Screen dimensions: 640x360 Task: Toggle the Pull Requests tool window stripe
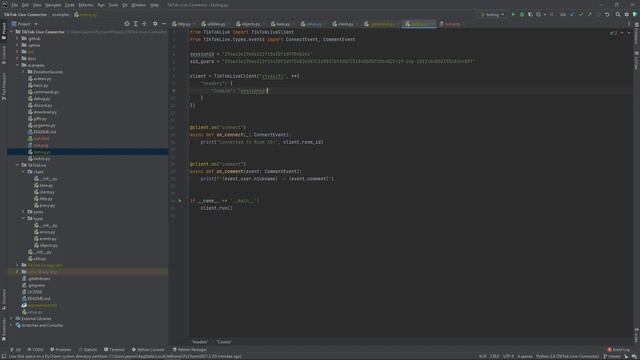click(x=4, y=87)
